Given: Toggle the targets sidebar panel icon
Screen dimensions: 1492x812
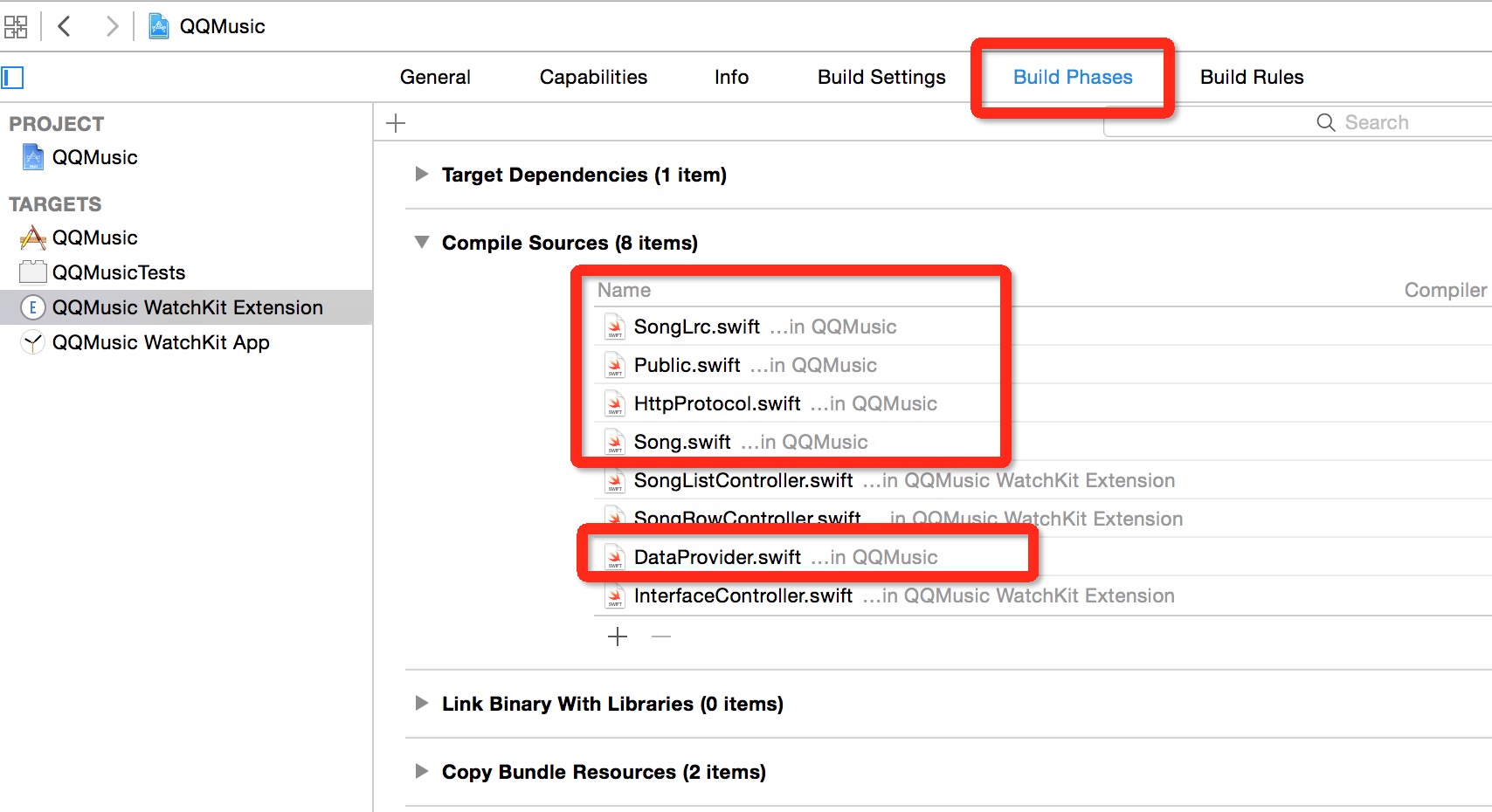Looking at the screenshot, I should (12, 78).
